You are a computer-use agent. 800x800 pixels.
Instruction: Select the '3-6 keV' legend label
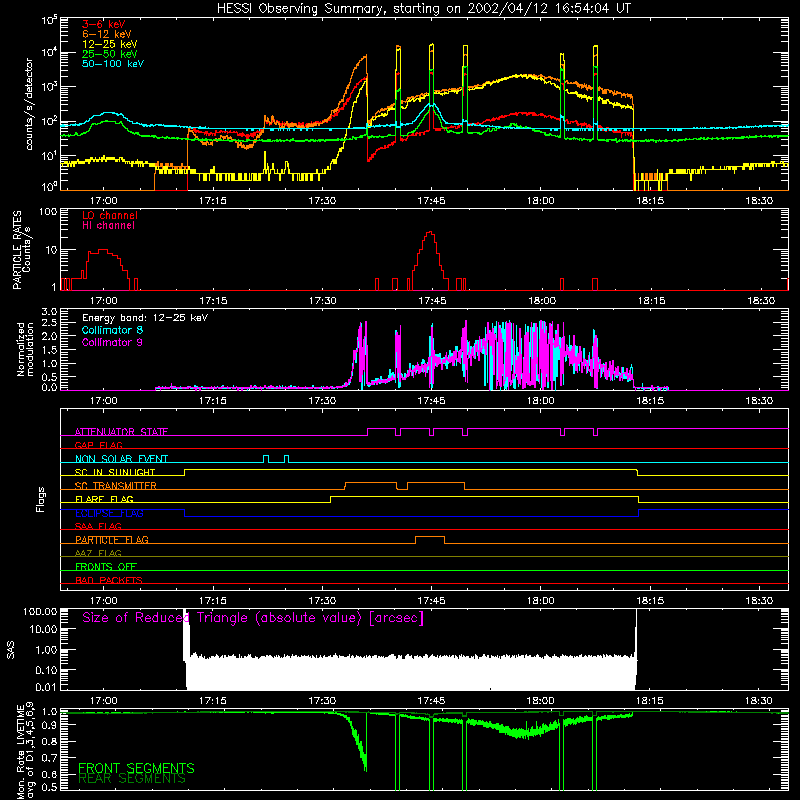[104, 24]
